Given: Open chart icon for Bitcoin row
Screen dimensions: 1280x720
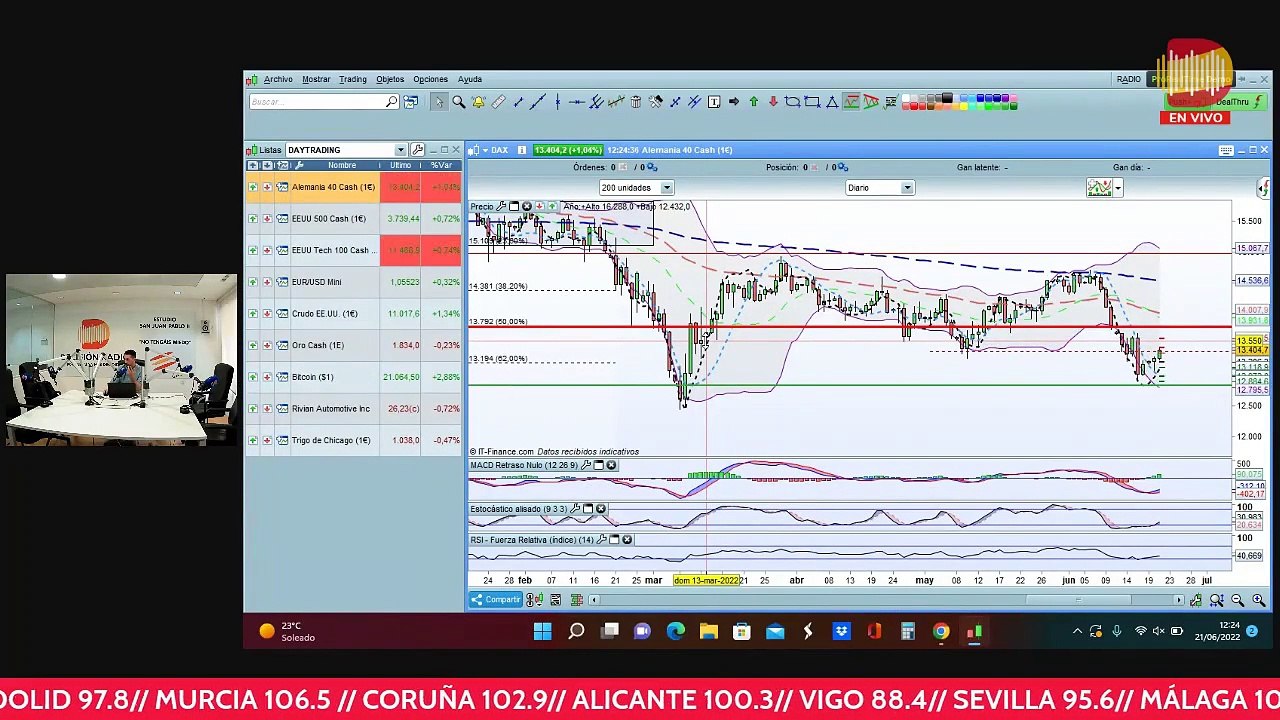Looking at the screenshot, I should click(282, 377).
